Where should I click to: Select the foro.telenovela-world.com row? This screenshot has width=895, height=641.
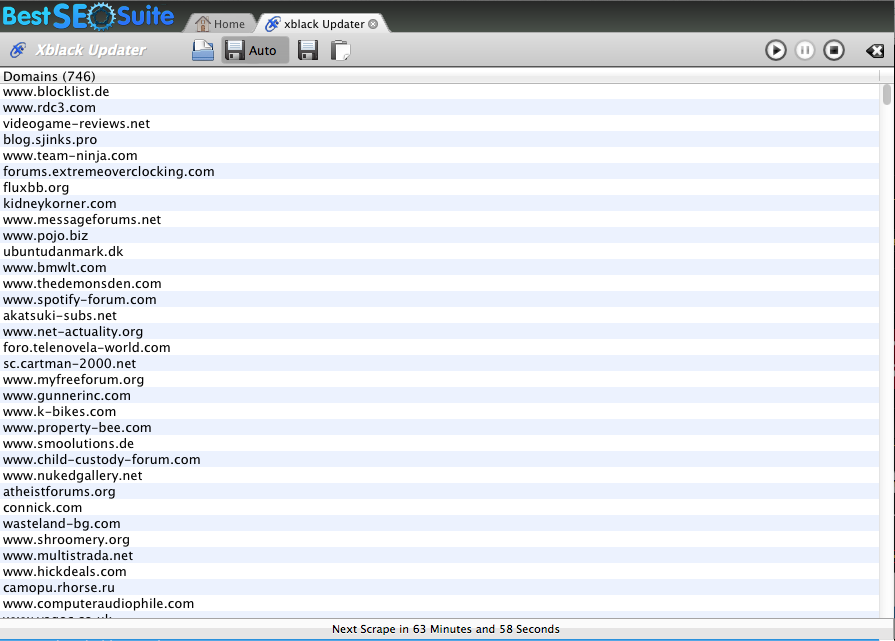pyautogui.click(x=440, y=347)
